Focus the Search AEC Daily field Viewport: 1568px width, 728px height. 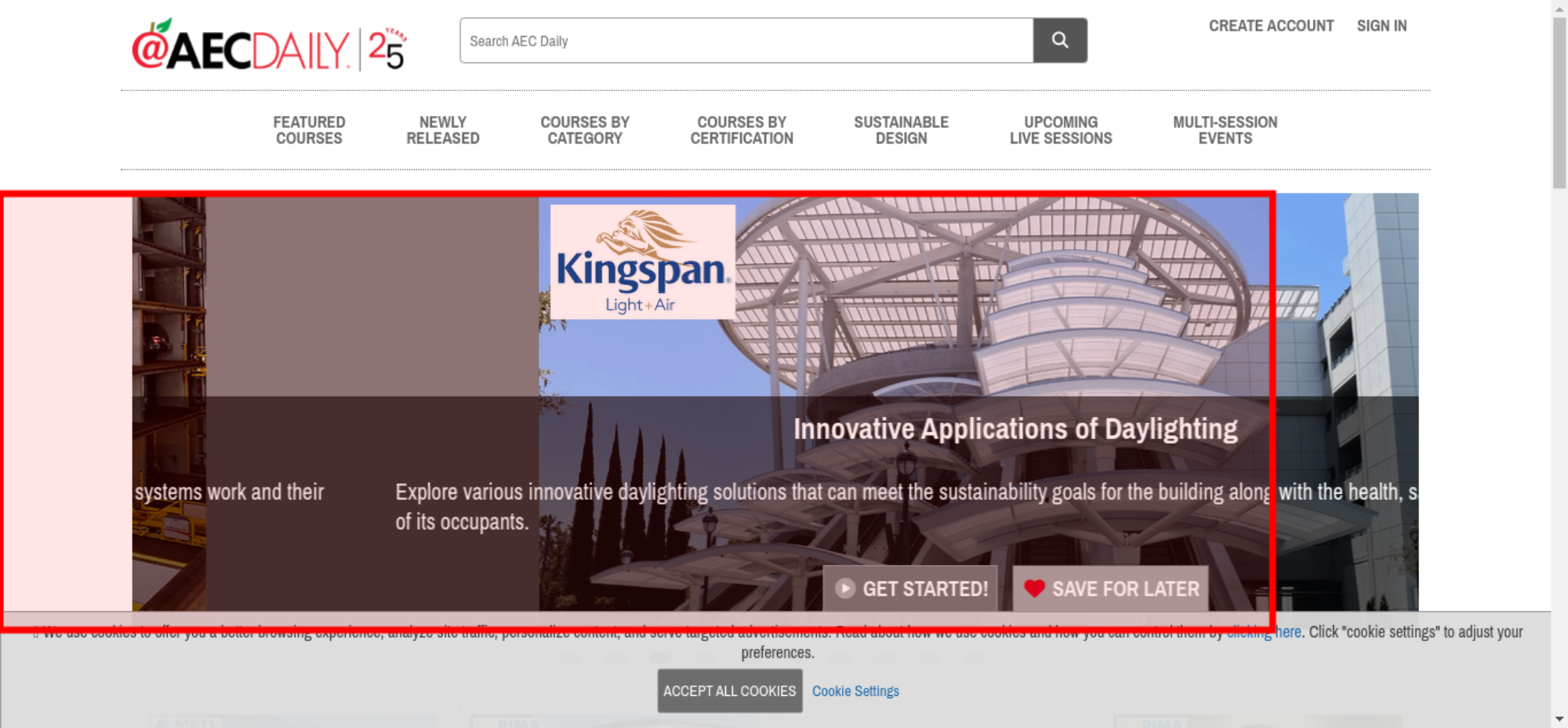(x=745, y=41)
